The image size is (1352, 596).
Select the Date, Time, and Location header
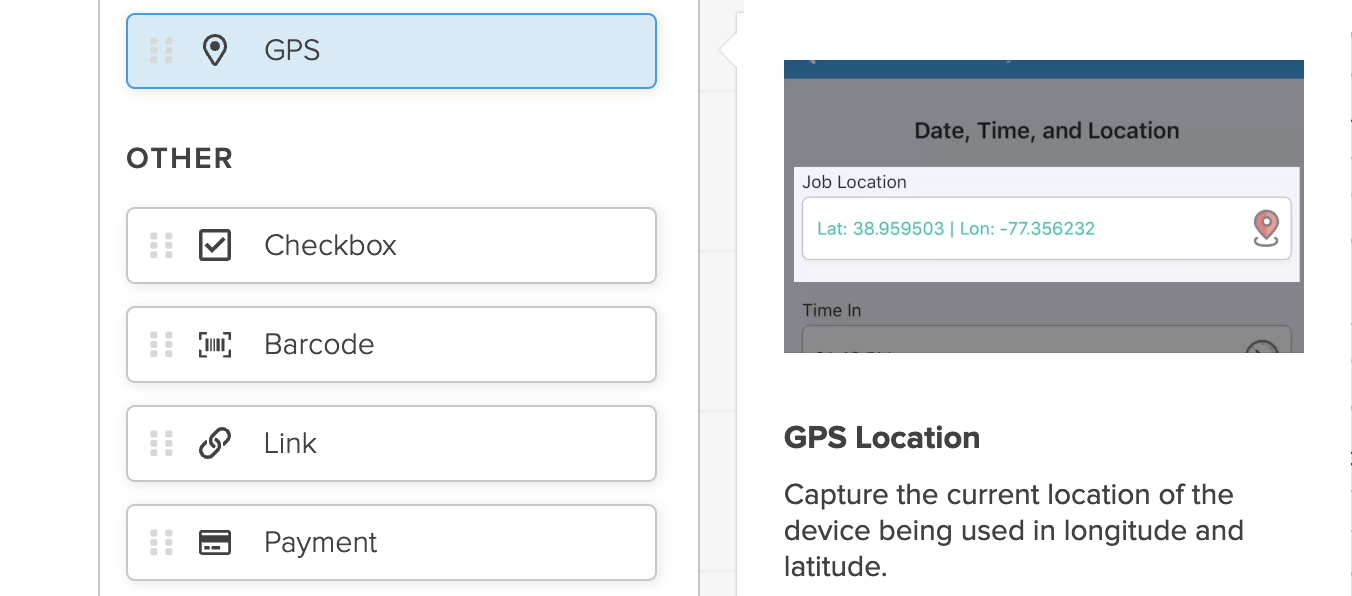pyautogui.click(x=1046, y=130)
